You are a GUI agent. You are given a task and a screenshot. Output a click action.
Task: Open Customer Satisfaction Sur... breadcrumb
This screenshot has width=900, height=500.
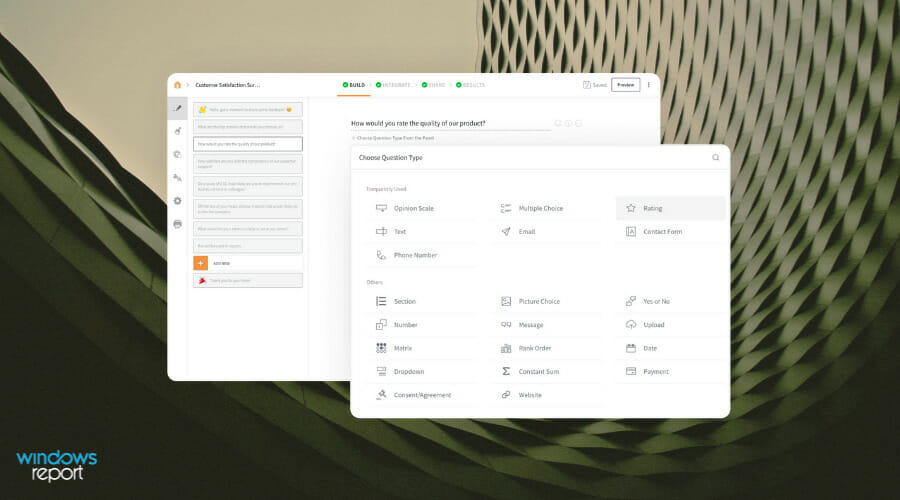click(227, 85)
